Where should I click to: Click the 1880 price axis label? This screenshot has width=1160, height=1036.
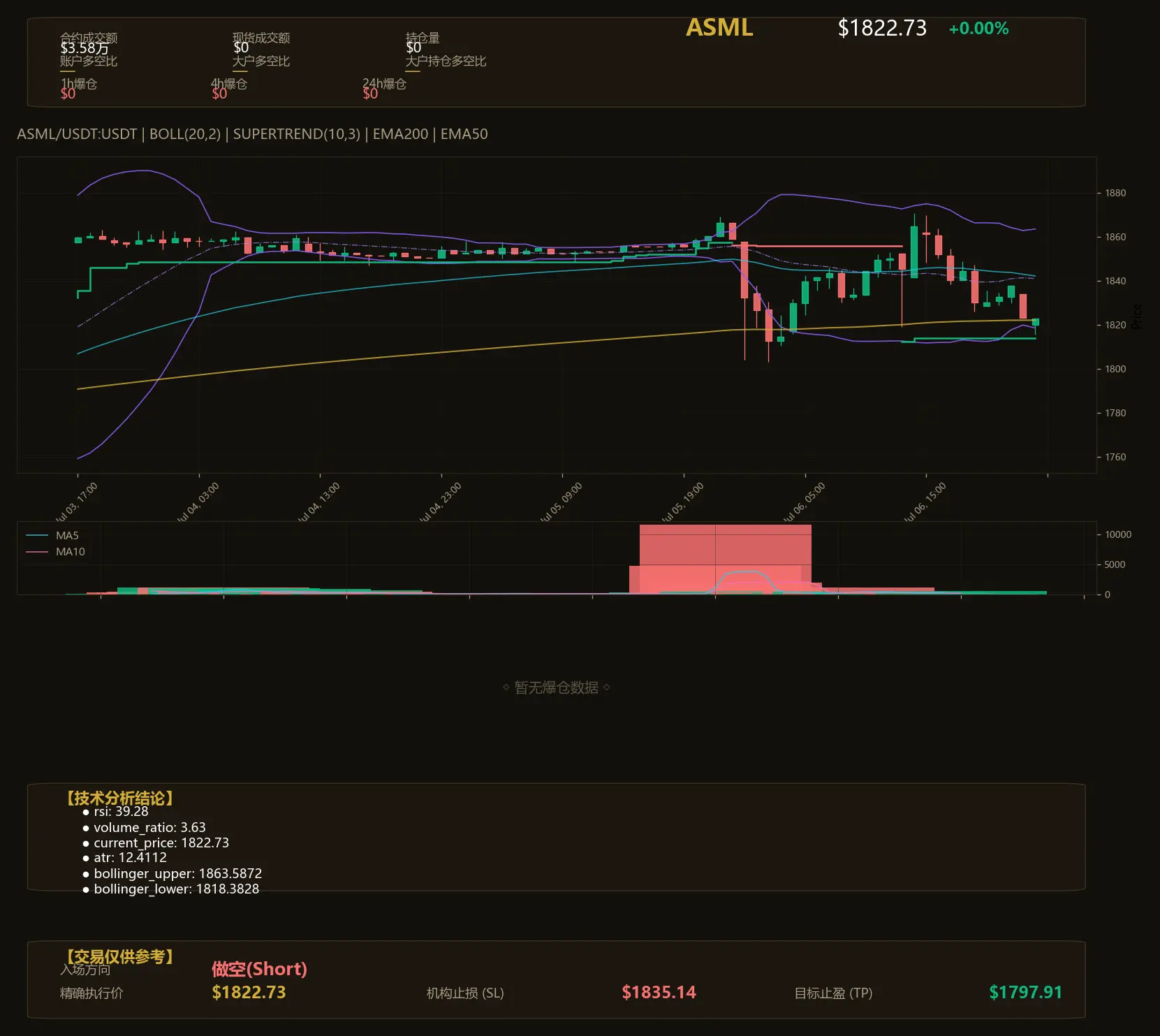tap(1115, 193)
